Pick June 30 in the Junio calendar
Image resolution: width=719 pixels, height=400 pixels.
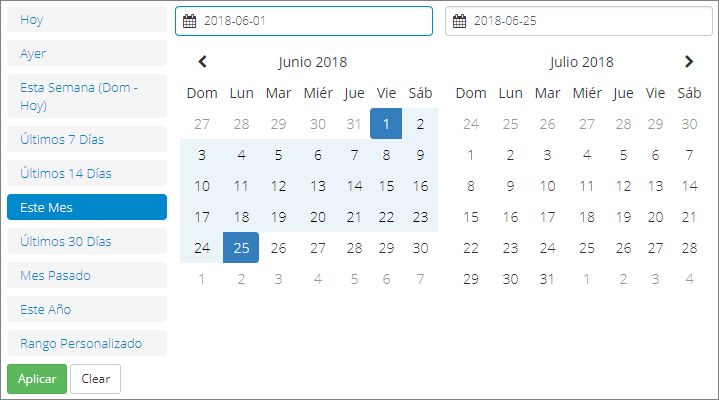[x=420, y=248]
